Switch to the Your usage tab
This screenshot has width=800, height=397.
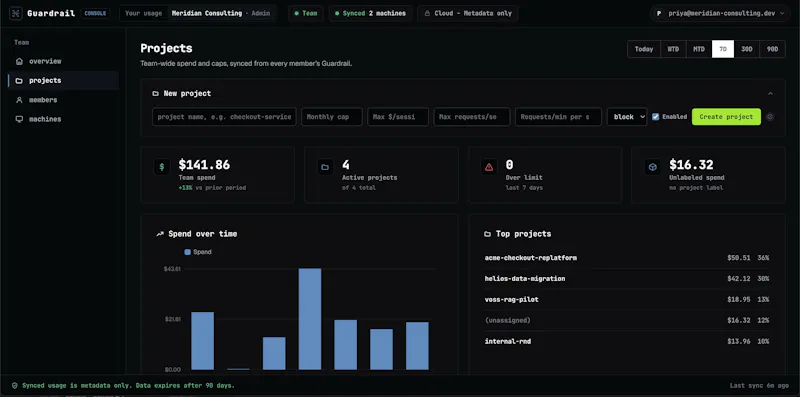point(143,14)
